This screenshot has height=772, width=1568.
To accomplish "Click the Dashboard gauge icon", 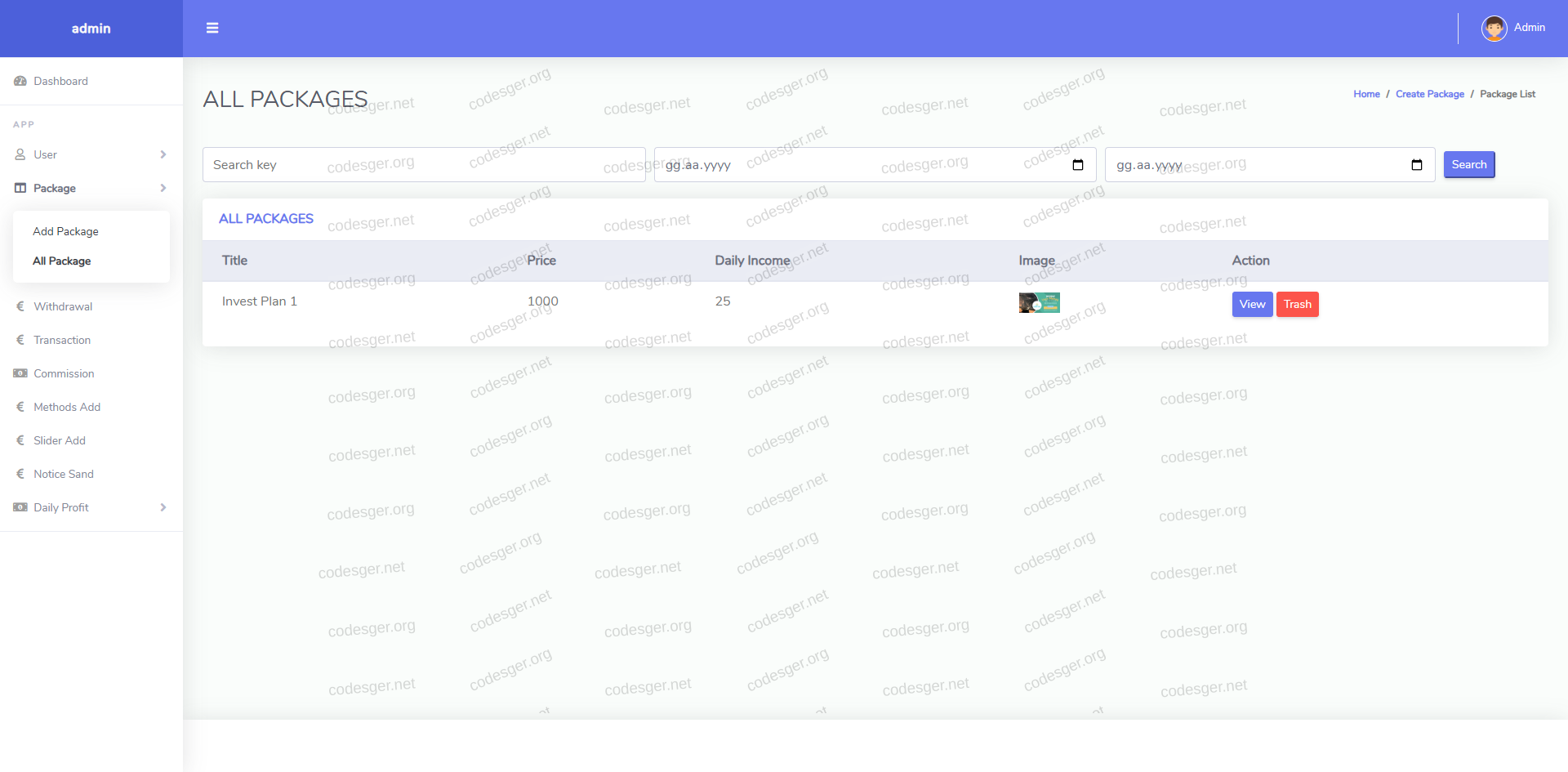I will pos(20,81).
